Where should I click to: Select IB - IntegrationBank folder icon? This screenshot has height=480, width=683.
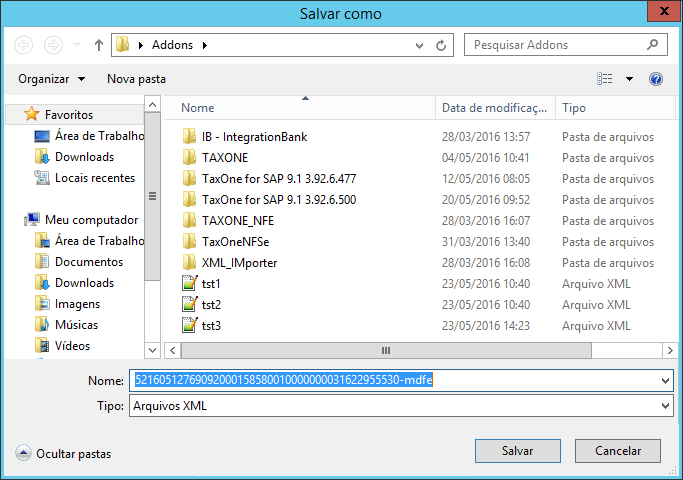pos(189,136)
